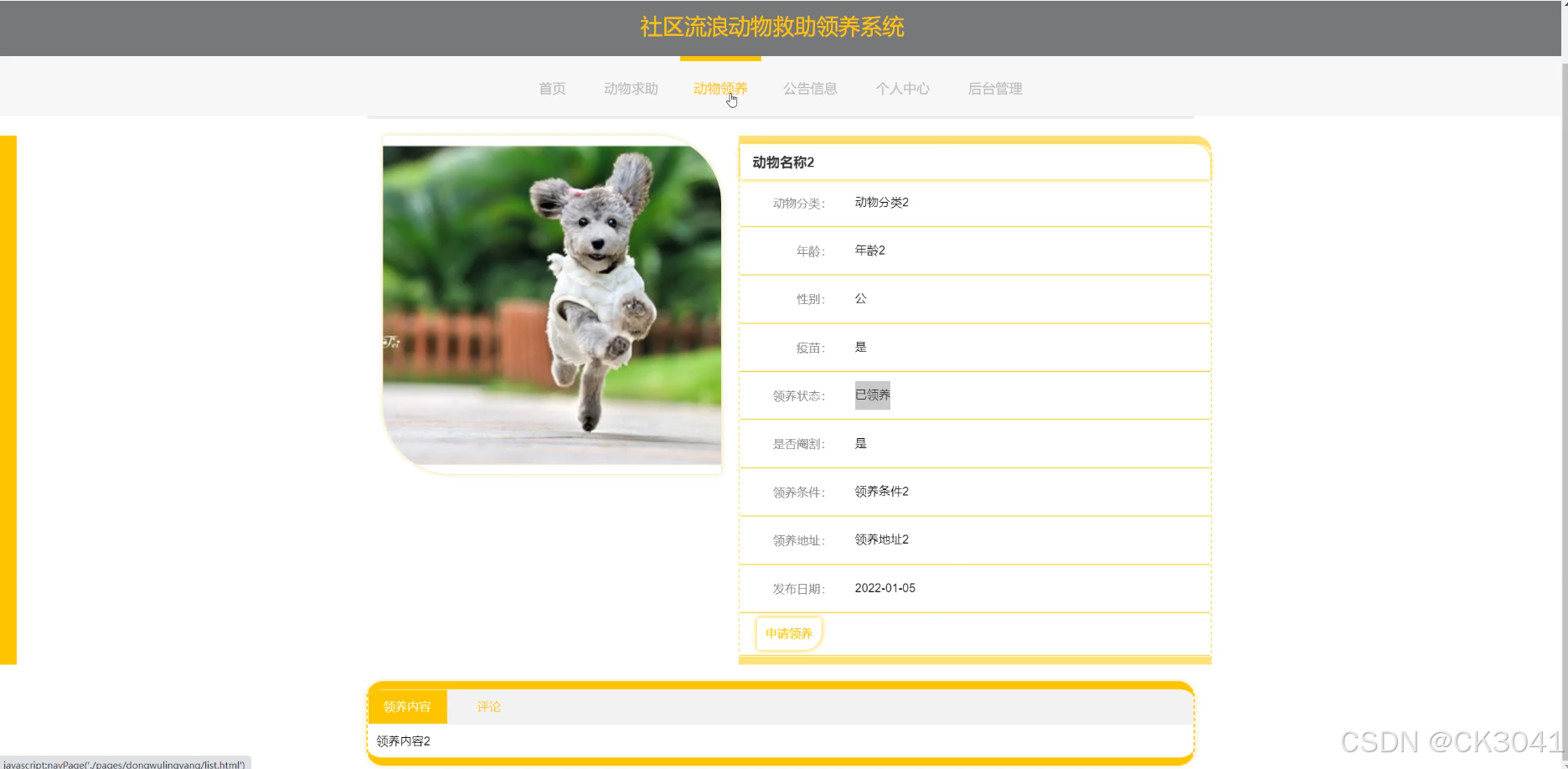1568x769 pixels.
Task: Click the 公 gender value
Action: point(860,299)
